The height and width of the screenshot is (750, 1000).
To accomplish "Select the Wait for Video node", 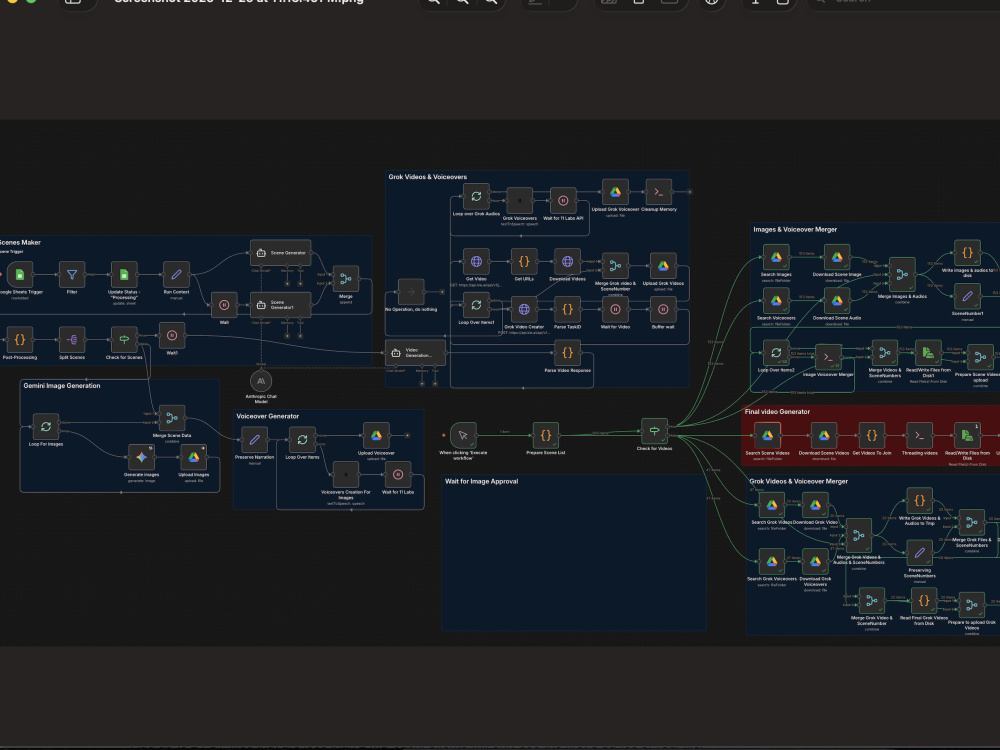I will pyautogui.click(x=615, y=309).
